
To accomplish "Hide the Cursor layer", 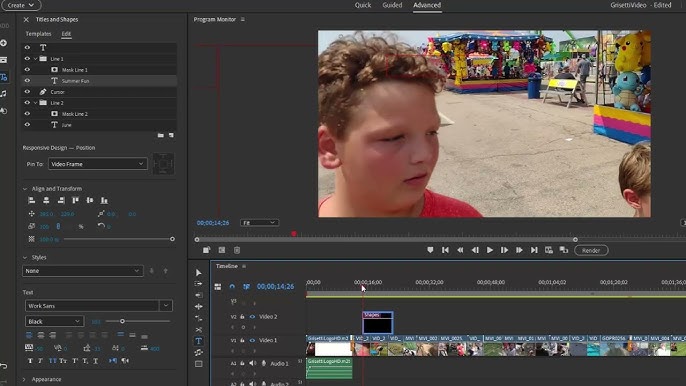I will (27, 92).
